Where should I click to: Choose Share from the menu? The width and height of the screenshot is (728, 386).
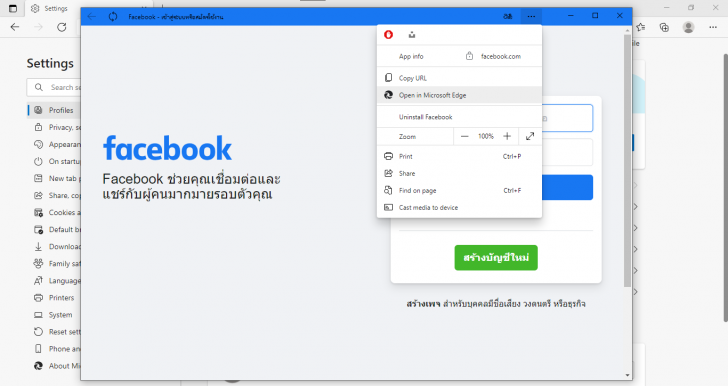click(459, 173)
